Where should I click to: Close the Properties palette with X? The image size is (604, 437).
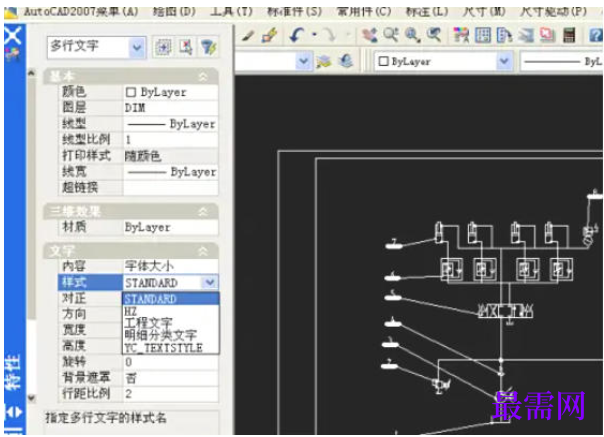[13, 35]
